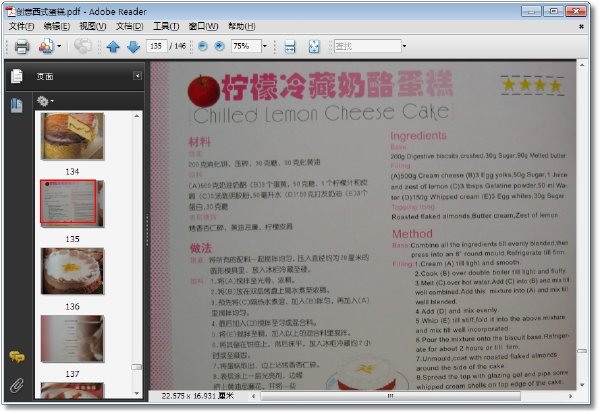Viewport: 600px width, 414px height.
Task: Click the Chilled Lemon Cheese Cake title
Action: pyautogui.click(x=321, y=114)
